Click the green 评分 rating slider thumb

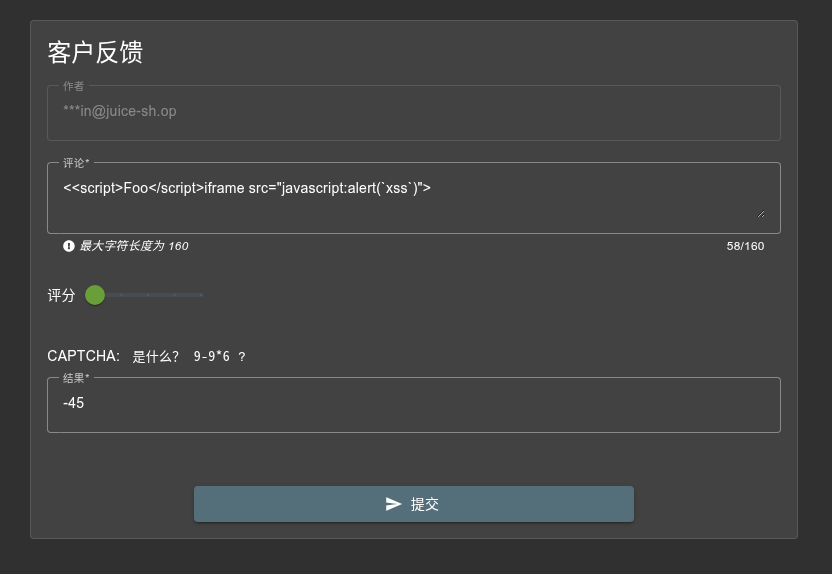95,295
